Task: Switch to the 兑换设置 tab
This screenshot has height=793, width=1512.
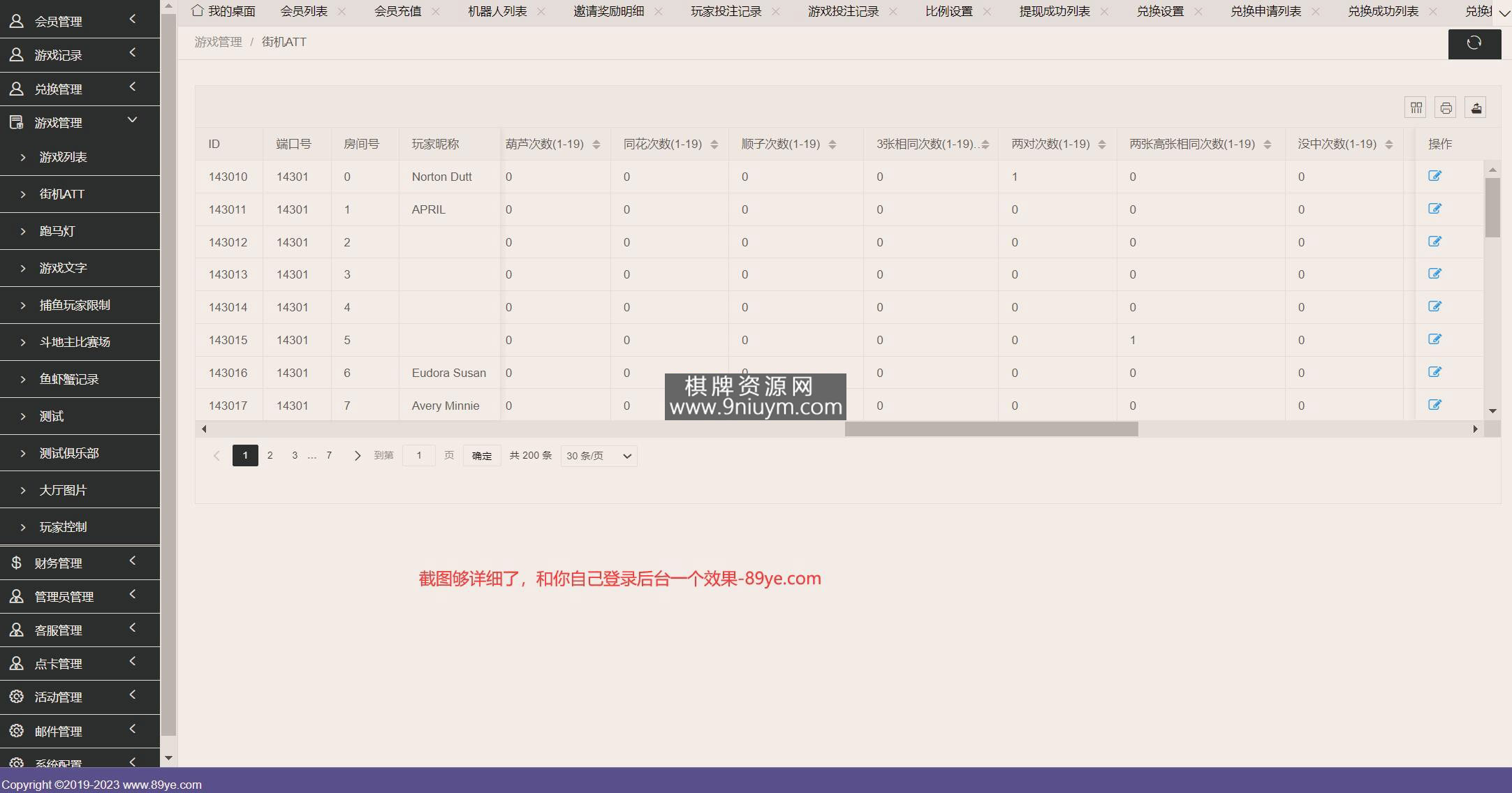Action: pos(1160,11)
